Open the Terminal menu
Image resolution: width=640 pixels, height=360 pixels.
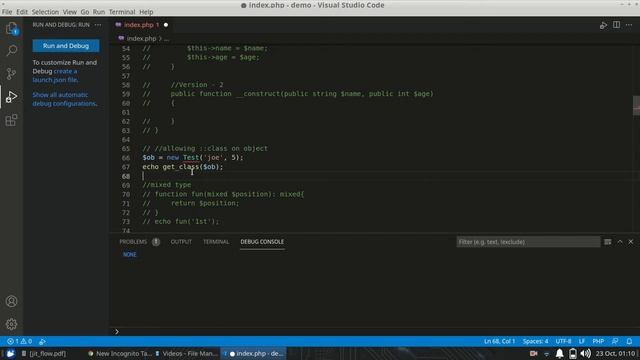122,12
